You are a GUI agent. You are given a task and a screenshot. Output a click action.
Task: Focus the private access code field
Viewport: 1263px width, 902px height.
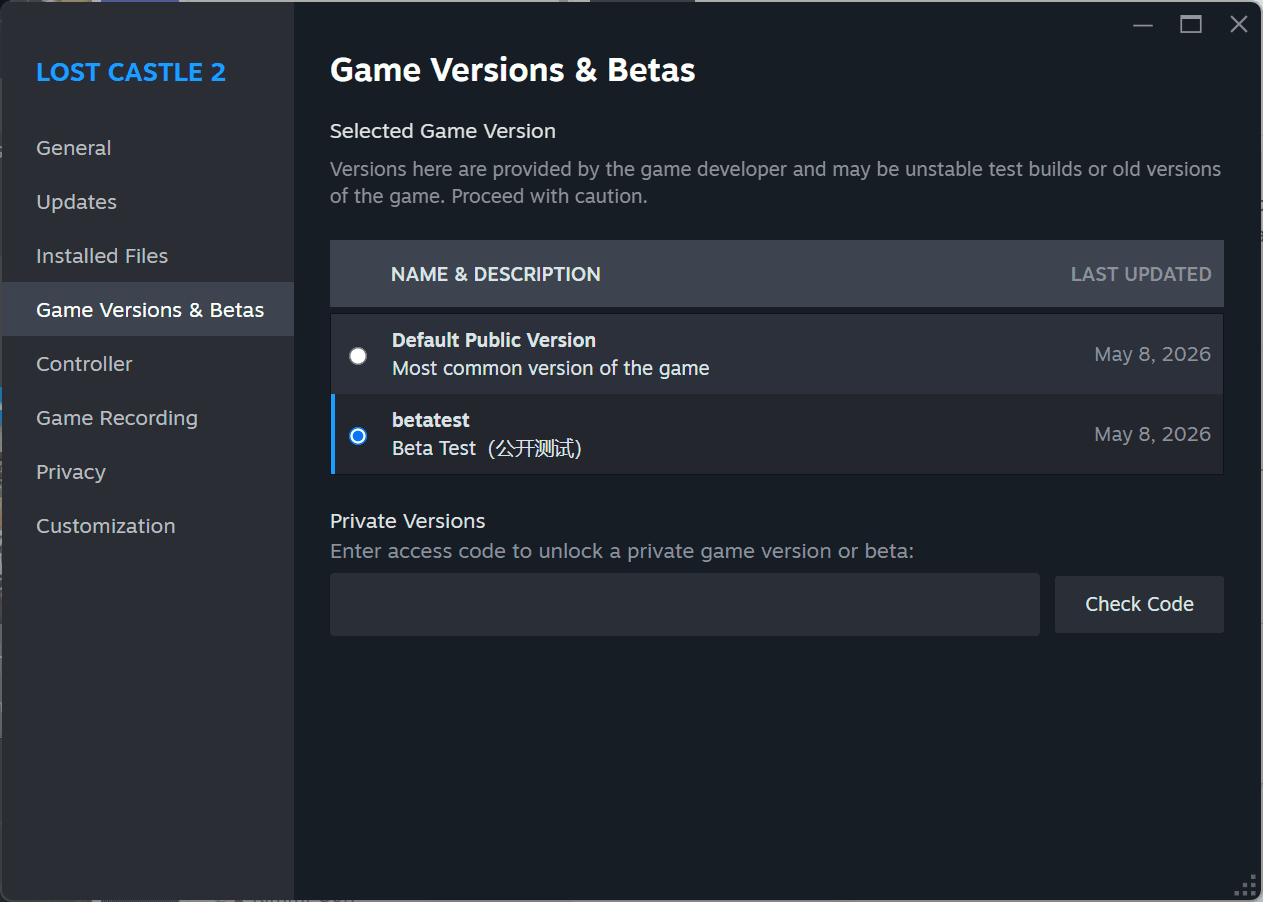685,604
